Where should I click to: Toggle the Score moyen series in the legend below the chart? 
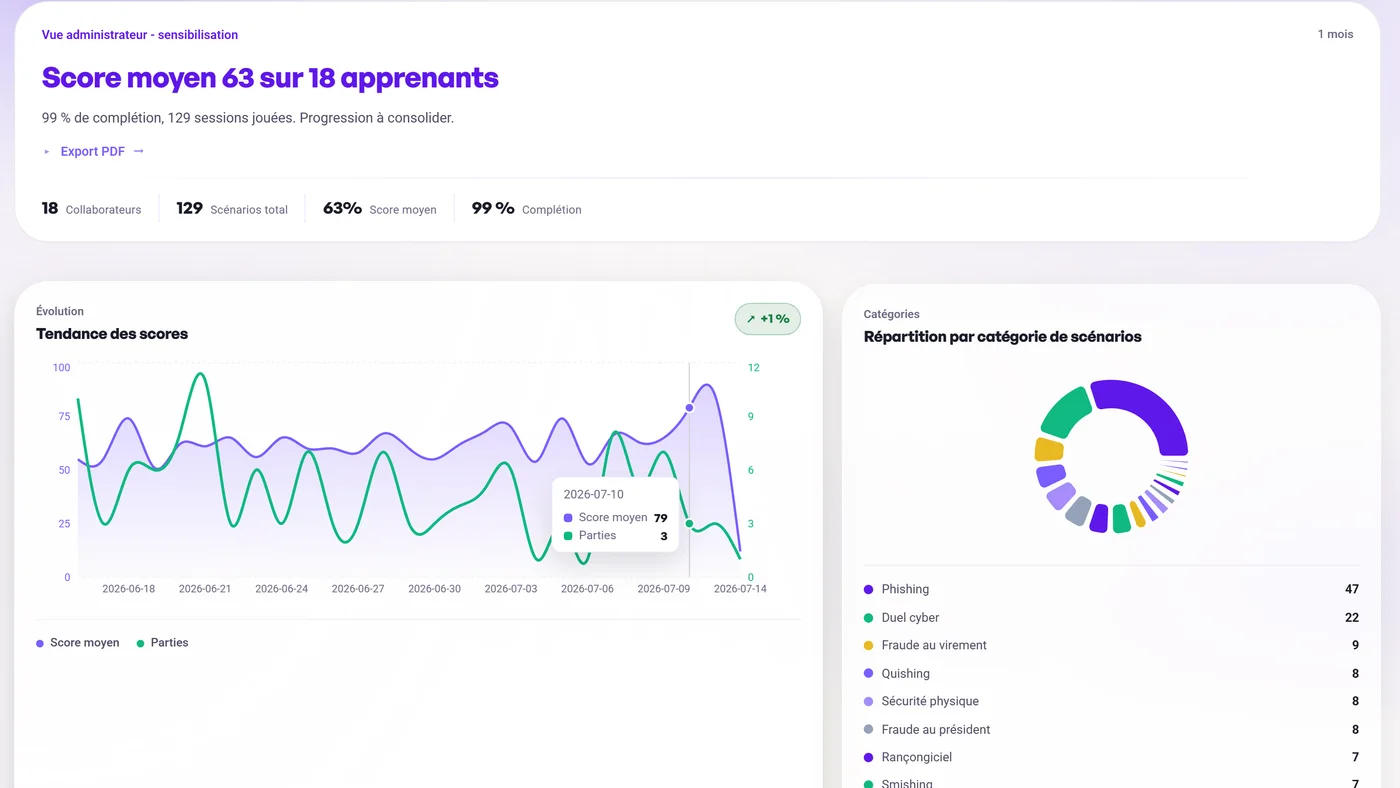(77, 643)
